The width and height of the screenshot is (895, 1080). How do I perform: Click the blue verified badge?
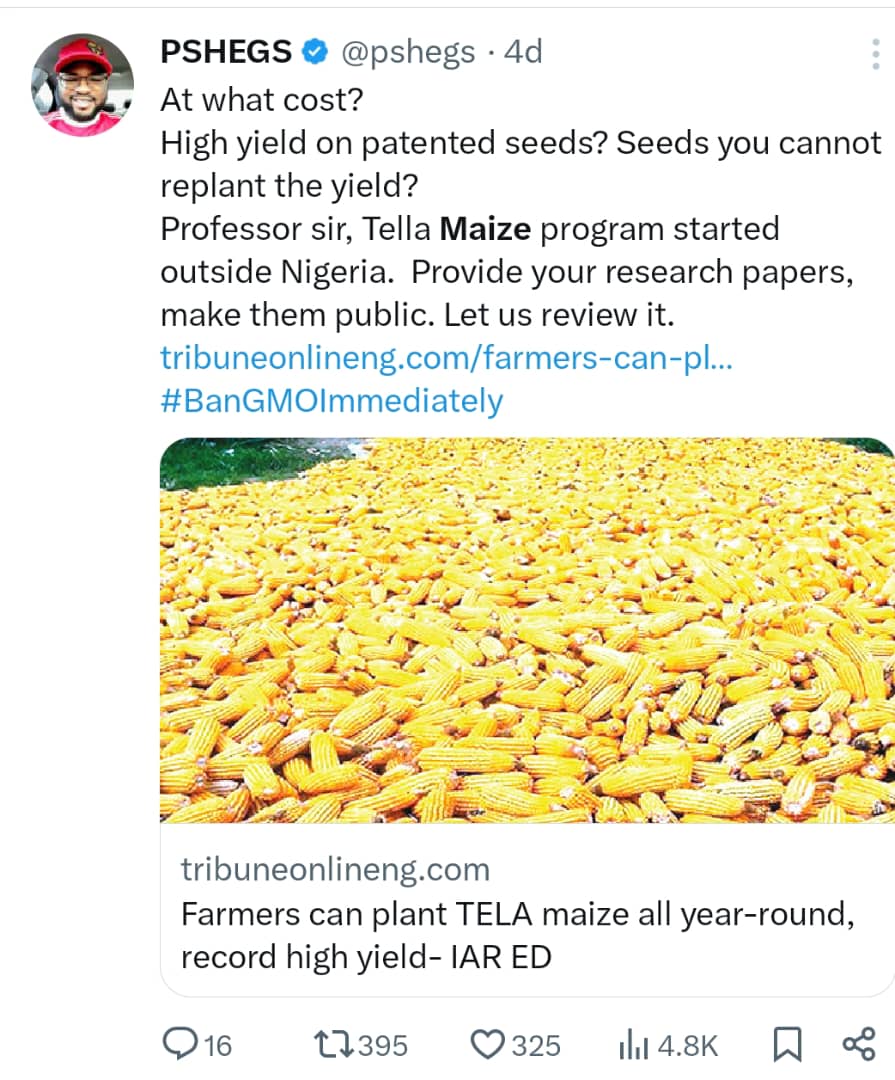coord(315,52)
